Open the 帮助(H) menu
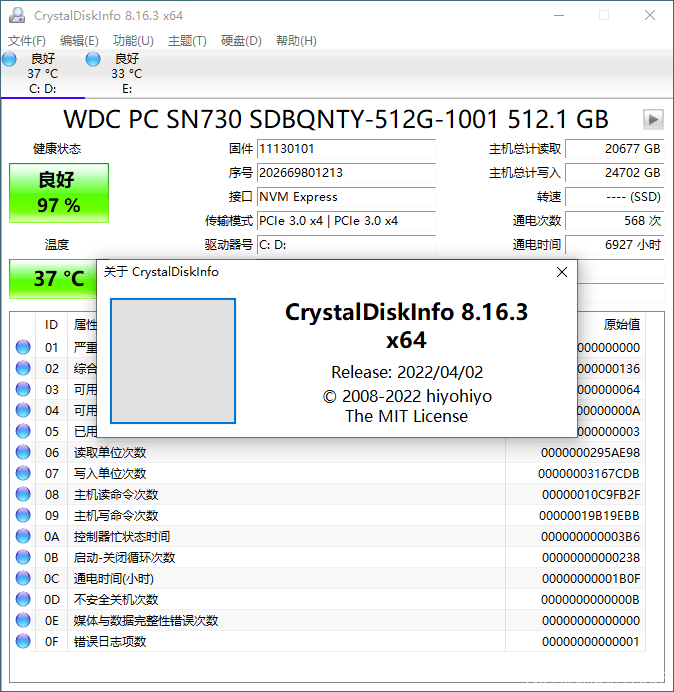This screenshot has width=674, height=692. [295, 41]
